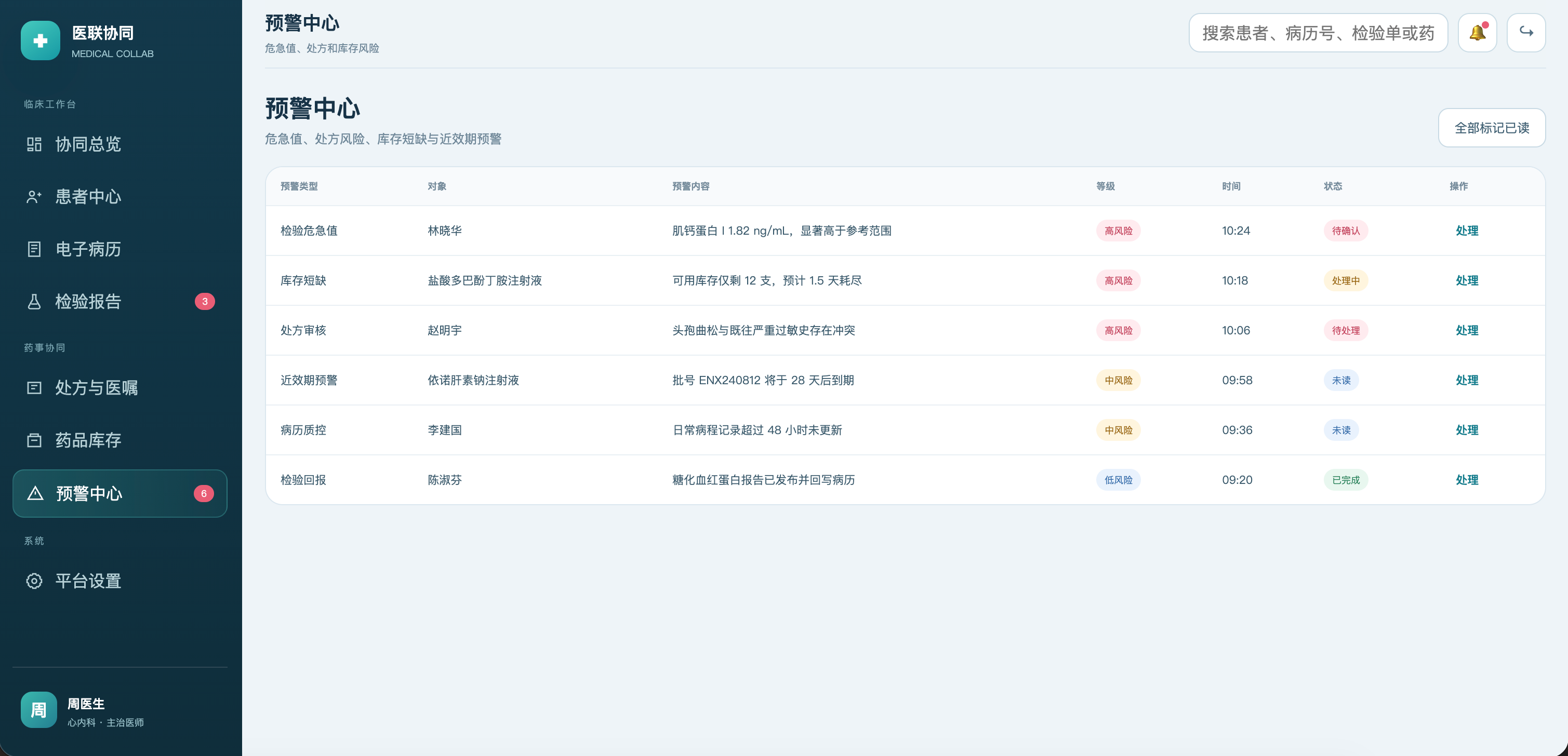This screenshot has height=756, width=1568.
Task: Open 电子病历 menu item
Action: click(x=120, y=249)
